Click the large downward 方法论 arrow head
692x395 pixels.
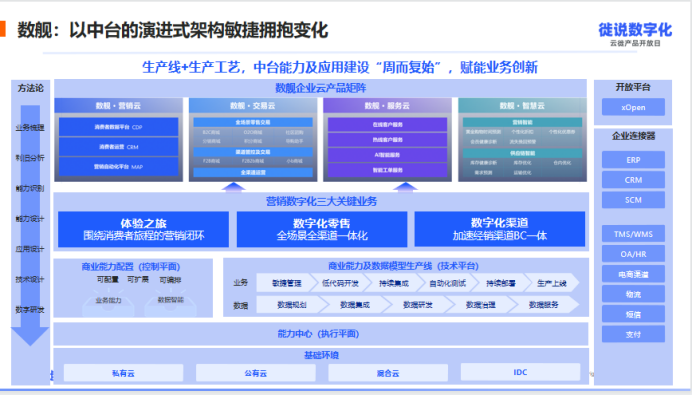pos(30,336)
